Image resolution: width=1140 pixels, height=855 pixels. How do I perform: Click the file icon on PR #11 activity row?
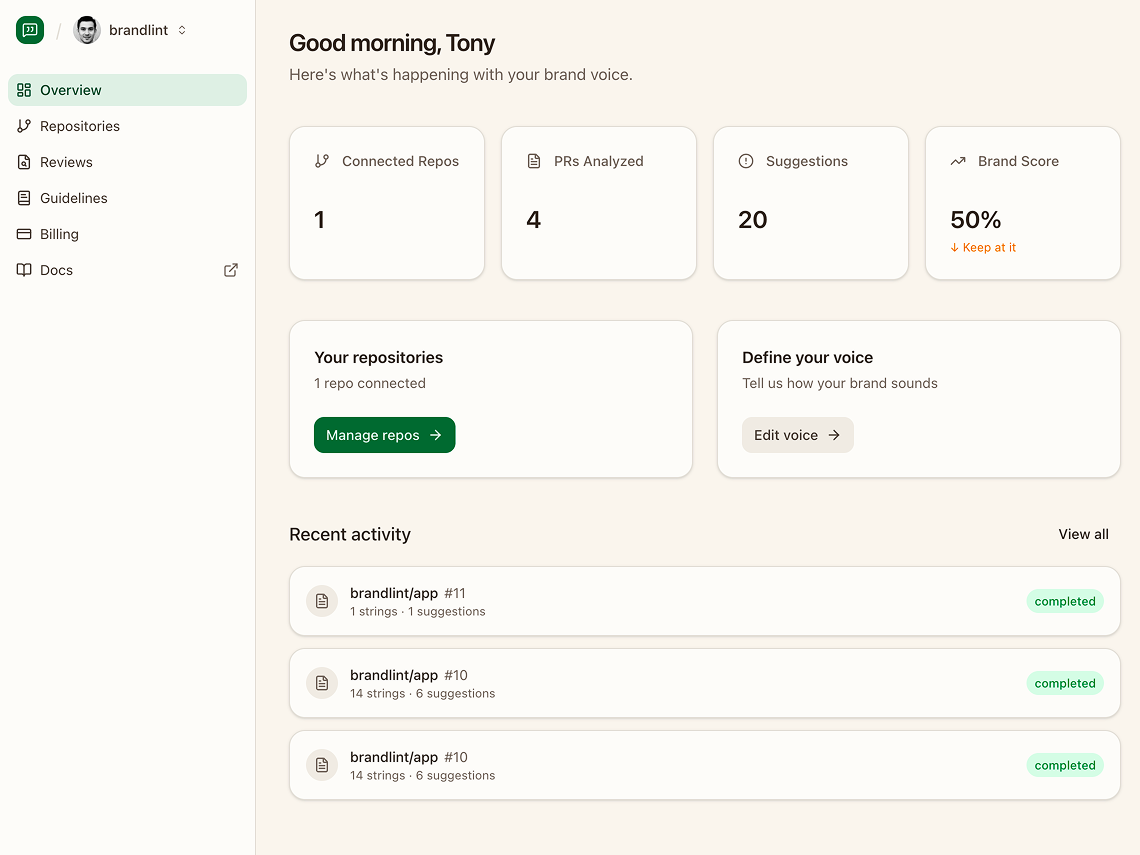[322, 600]
